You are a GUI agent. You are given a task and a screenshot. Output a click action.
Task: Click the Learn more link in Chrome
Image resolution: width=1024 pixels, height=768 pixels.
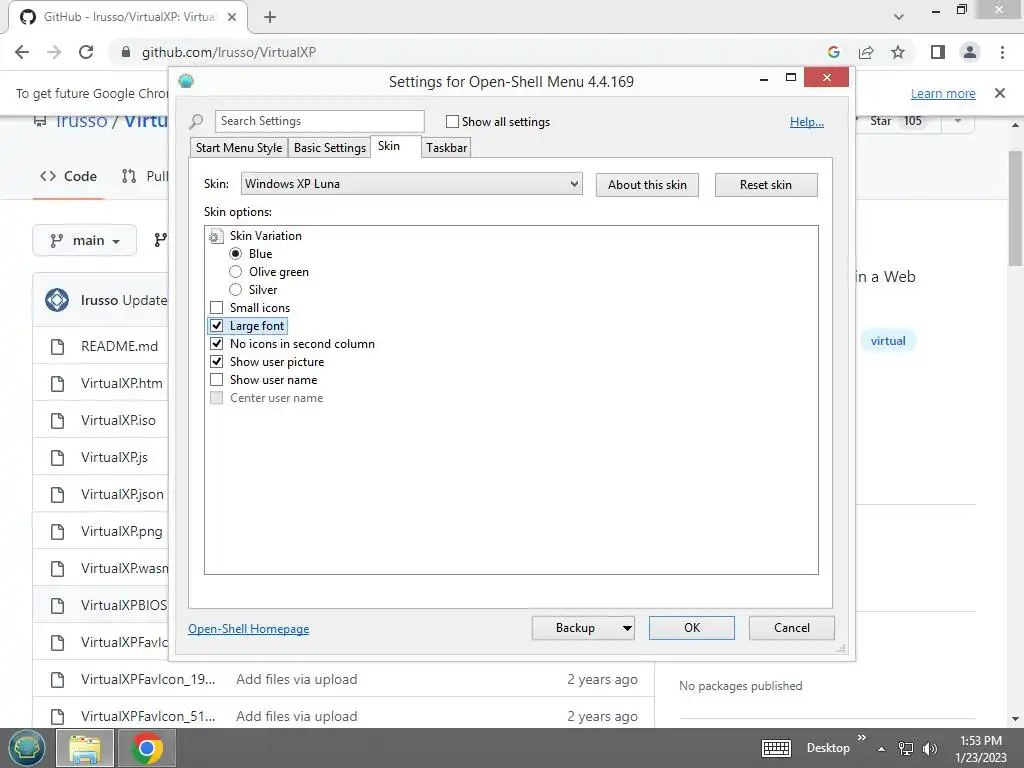click(x=943, y=93)
